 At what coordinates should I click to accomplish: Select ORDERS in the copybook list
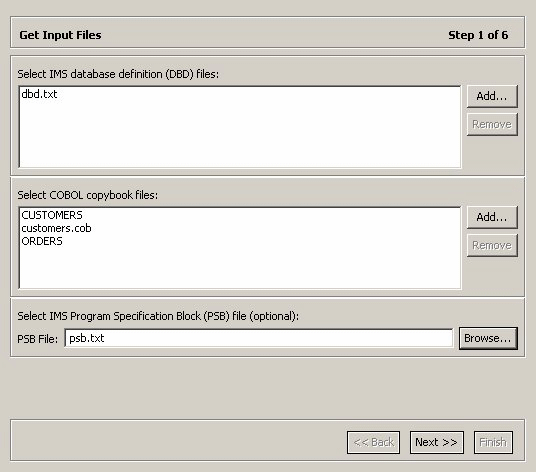[42, 241]
